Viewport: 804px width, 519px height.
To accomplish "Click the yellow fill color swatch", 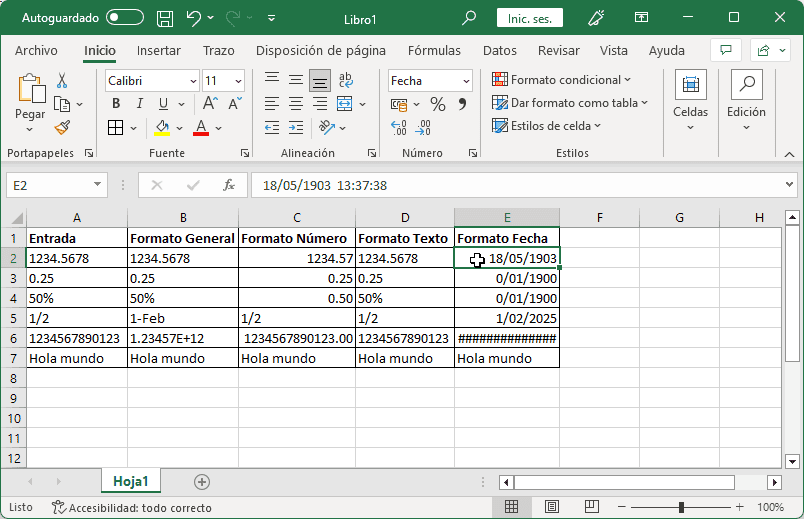I will click(163, 127).
